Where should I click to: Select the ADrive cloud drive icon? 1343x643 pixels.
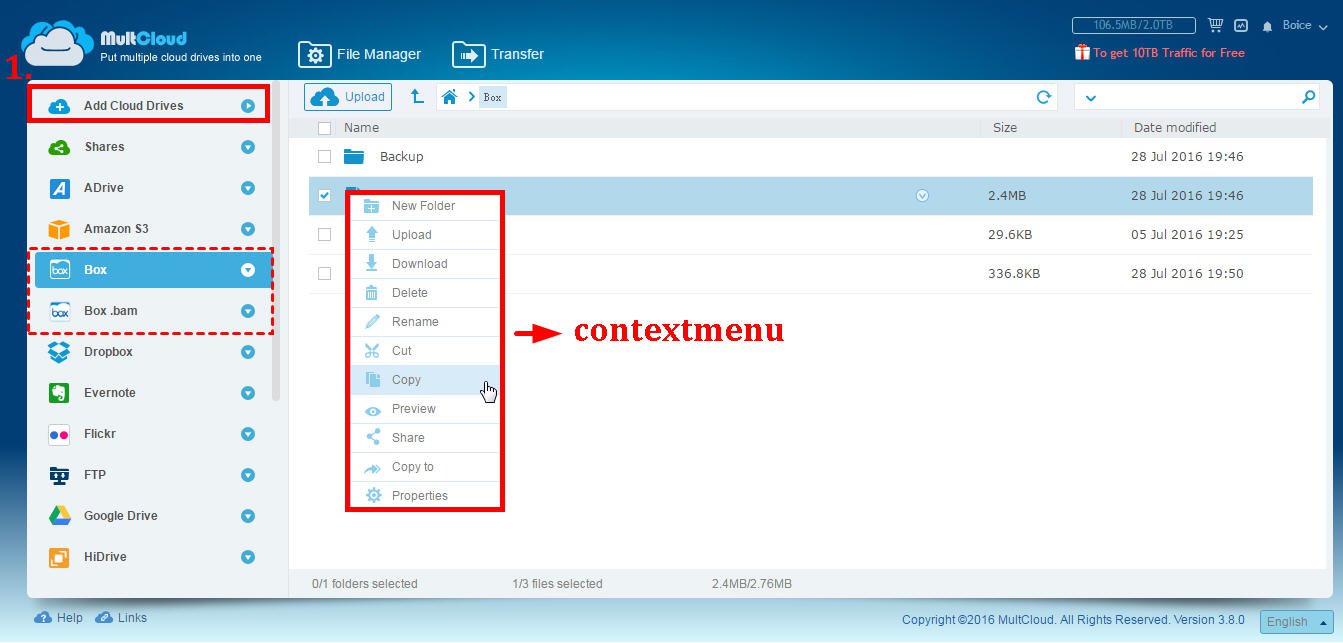point(59,188)
